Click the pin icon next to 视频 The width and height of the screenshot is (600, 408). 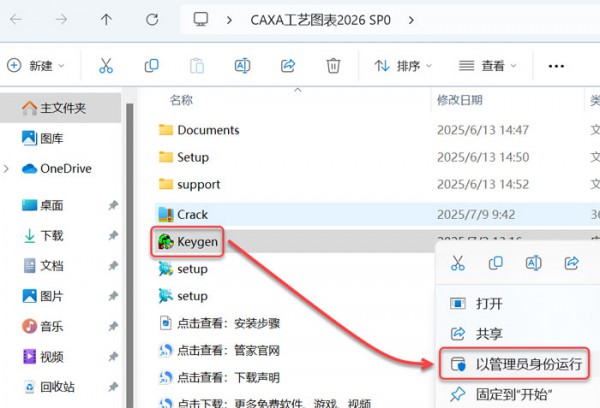pos(113,356)
